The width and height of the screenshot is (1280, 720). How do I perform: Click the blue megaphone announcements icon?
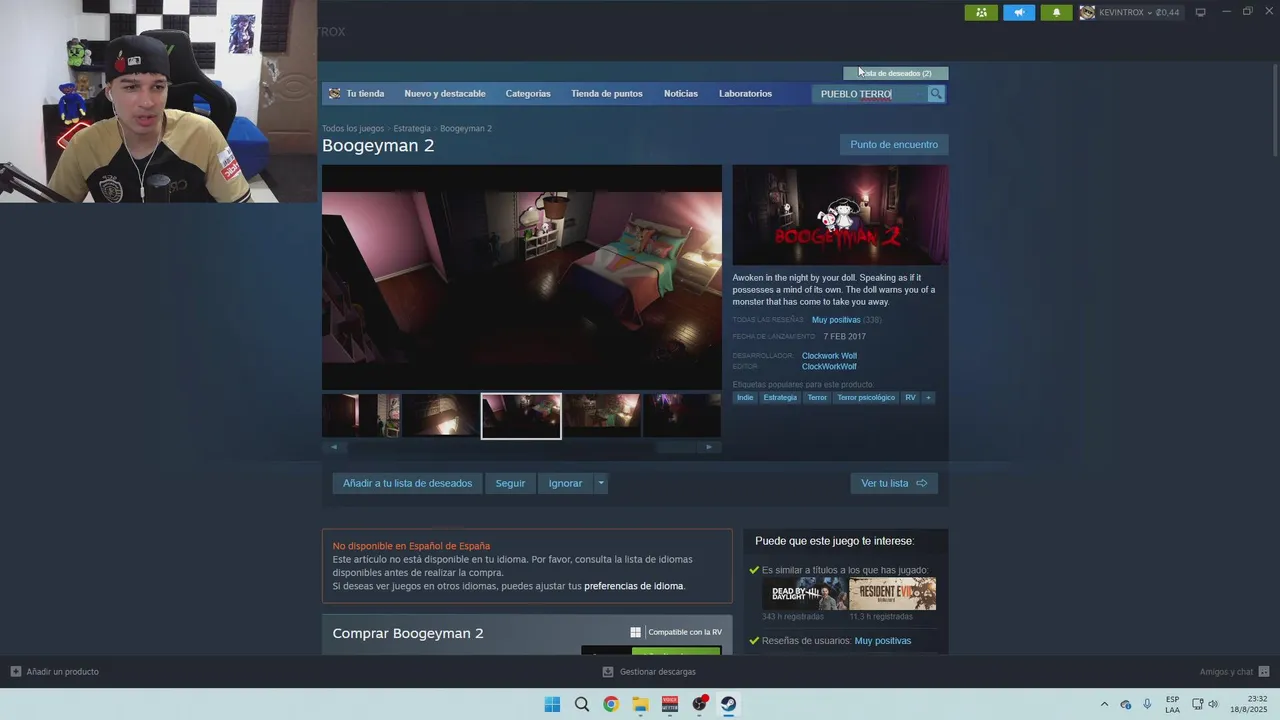1019,12
